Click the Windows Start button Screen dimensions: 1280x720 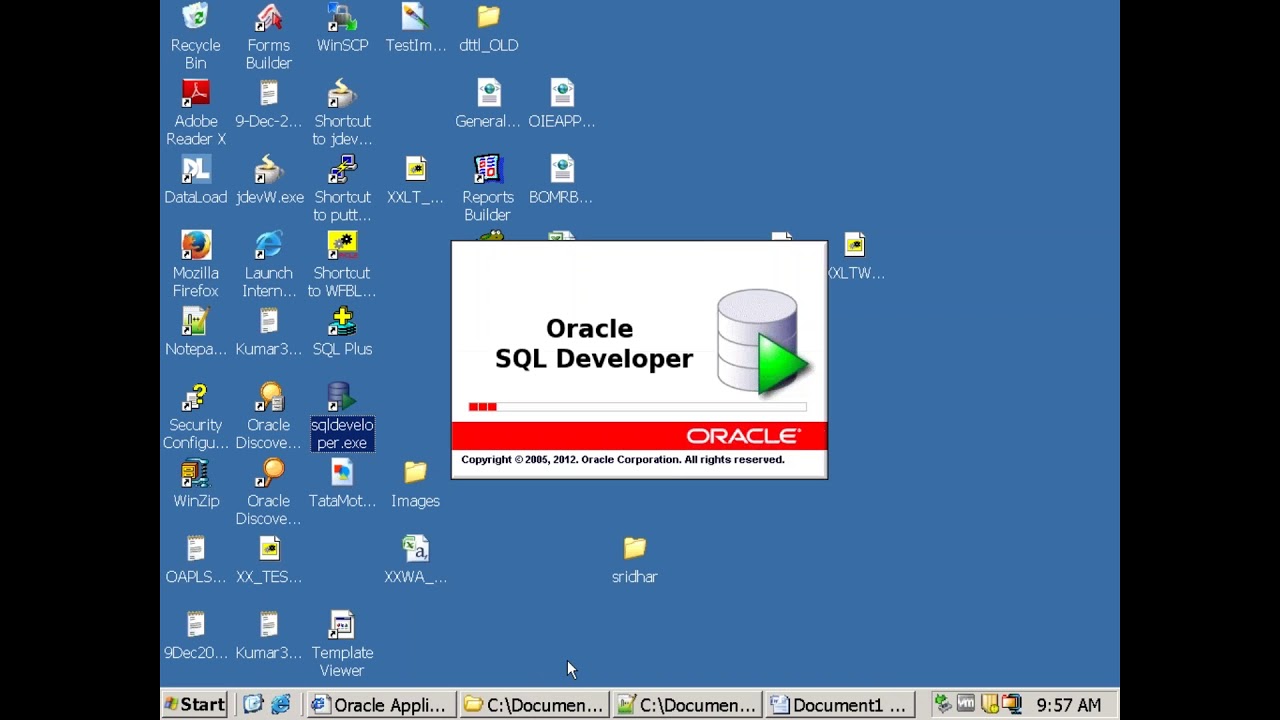pos(195,705)
